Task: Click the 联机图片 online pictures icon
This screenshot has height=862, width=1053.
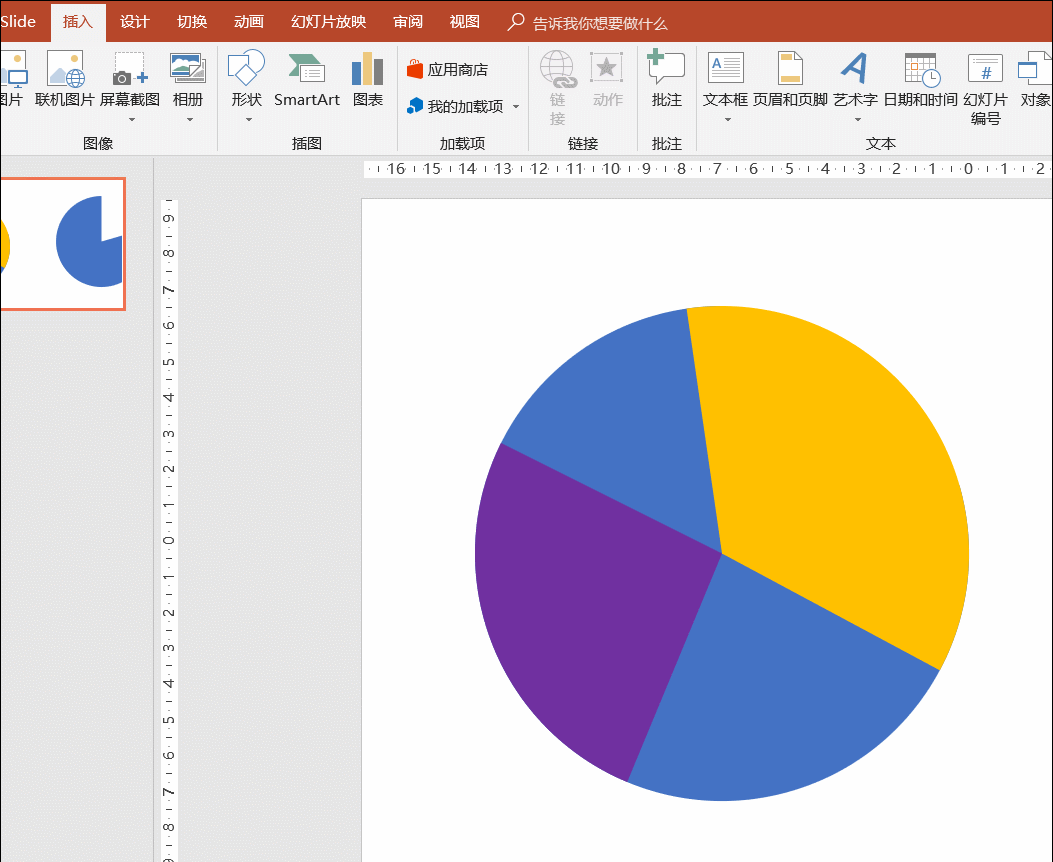Action: [x=64, y=80]
